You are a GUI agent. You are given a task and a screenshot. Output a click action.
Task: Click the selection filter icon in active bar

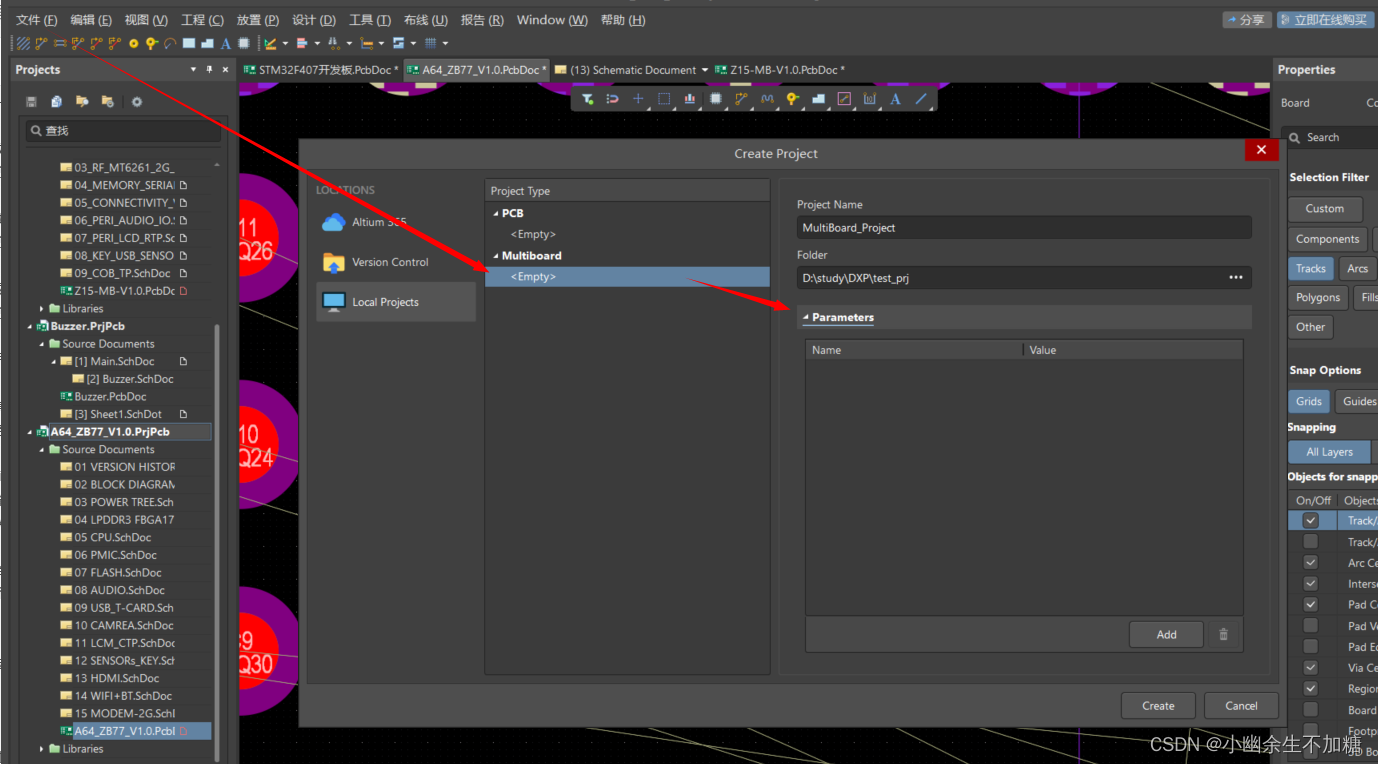[587, 99]
